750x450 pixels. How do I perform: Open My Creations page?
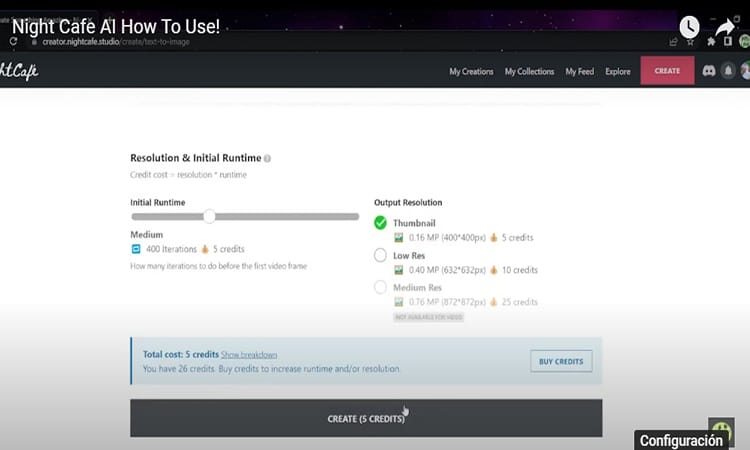(x=471, y=71)
